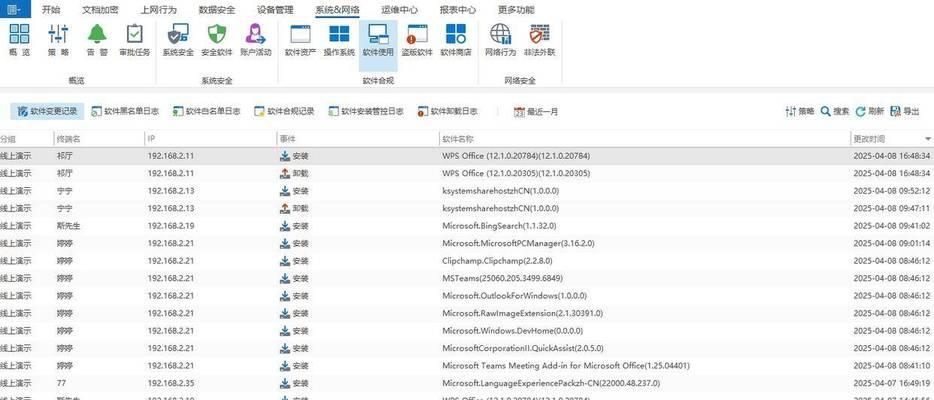Click IP address 192.168.2.35
The height and width of the screenshot is (400, 934).
pyautogui.click(x=171, y=383)
